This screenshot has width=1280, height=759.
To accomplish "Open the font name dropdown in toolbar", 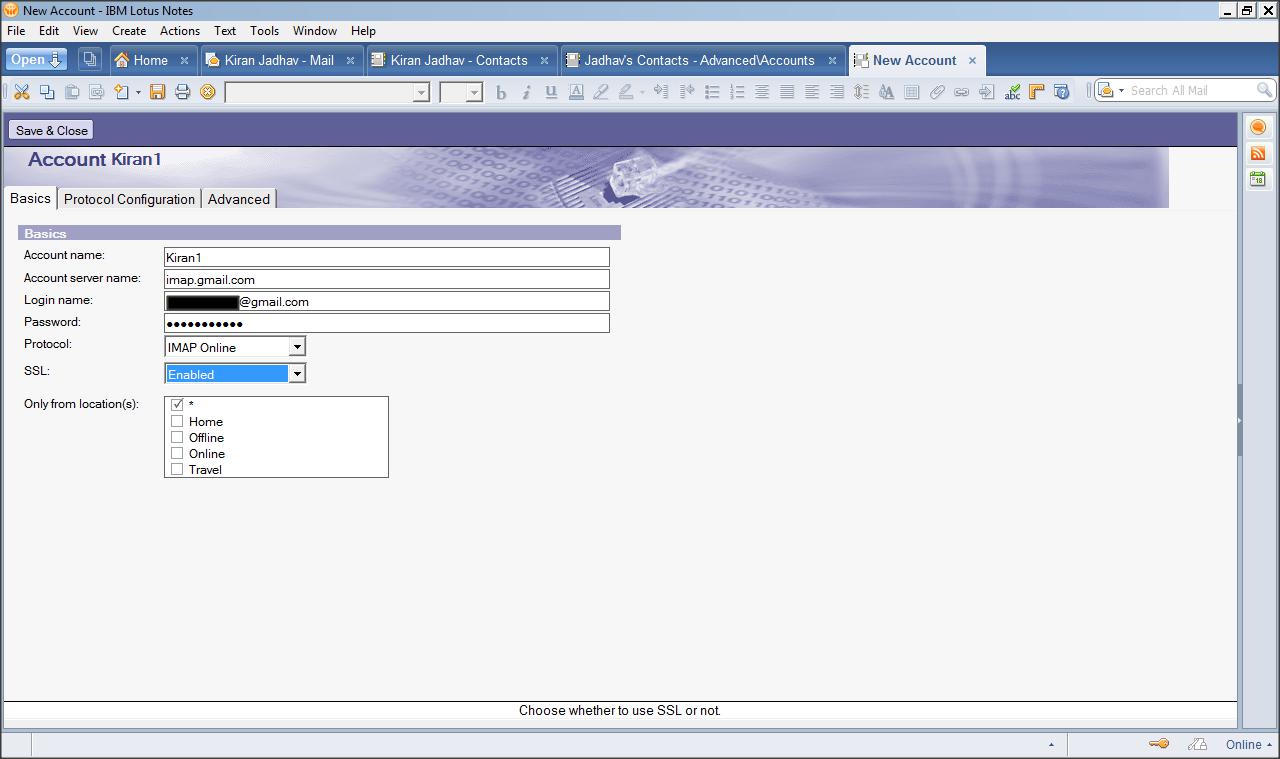I will (x=421, y=92).
